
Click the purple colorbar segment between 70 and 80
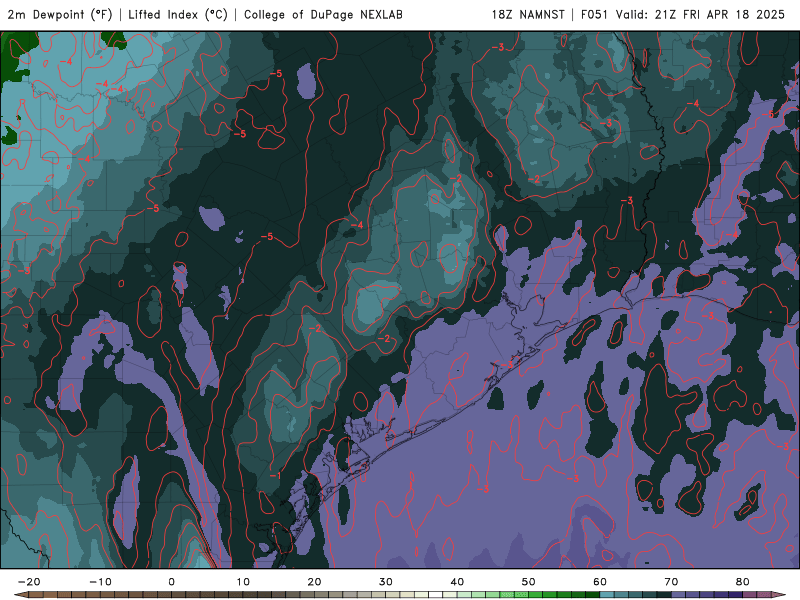pos(707,595)
